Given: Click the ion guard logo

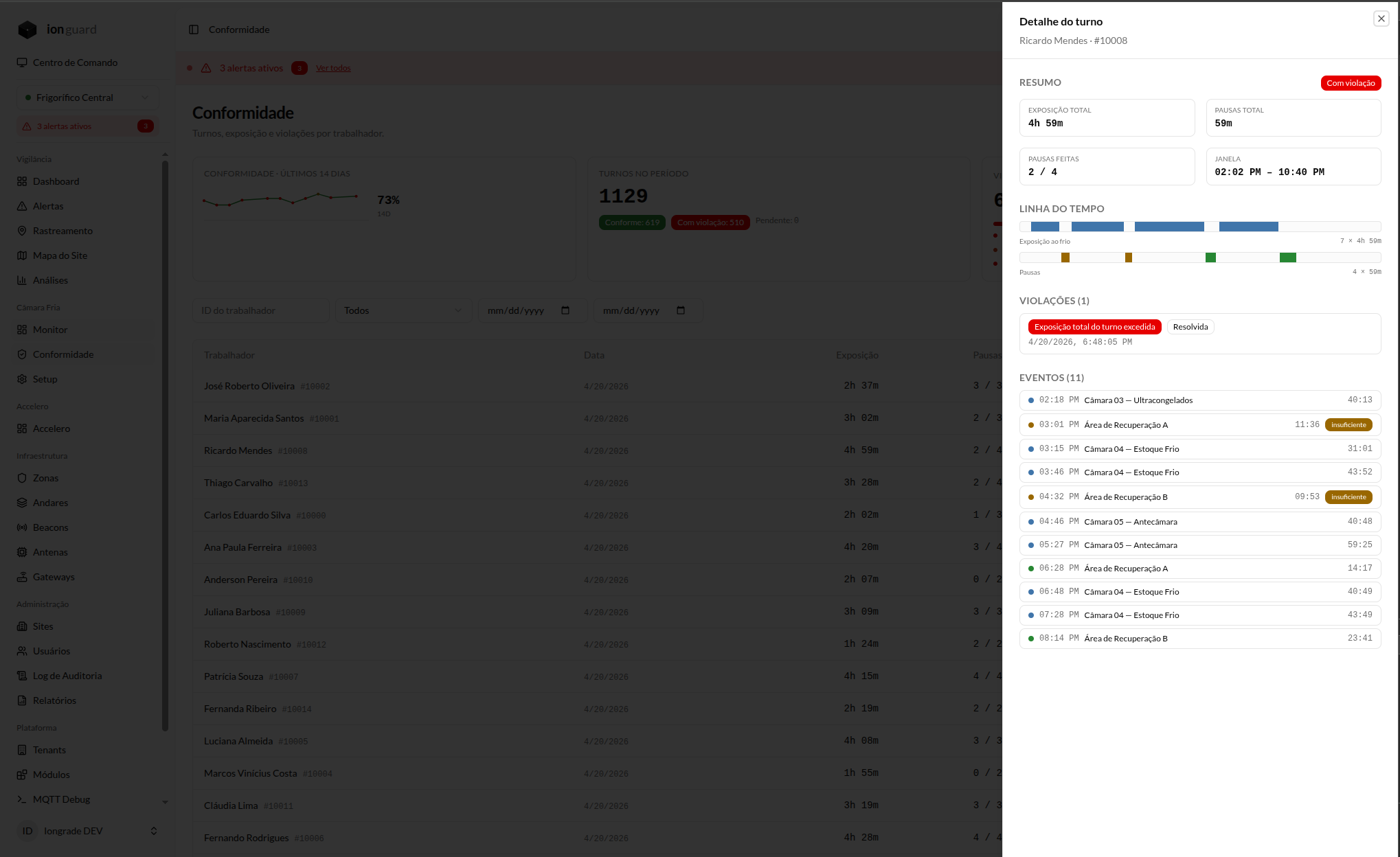Looking at the screenshot, I should [x=57, y=30].
